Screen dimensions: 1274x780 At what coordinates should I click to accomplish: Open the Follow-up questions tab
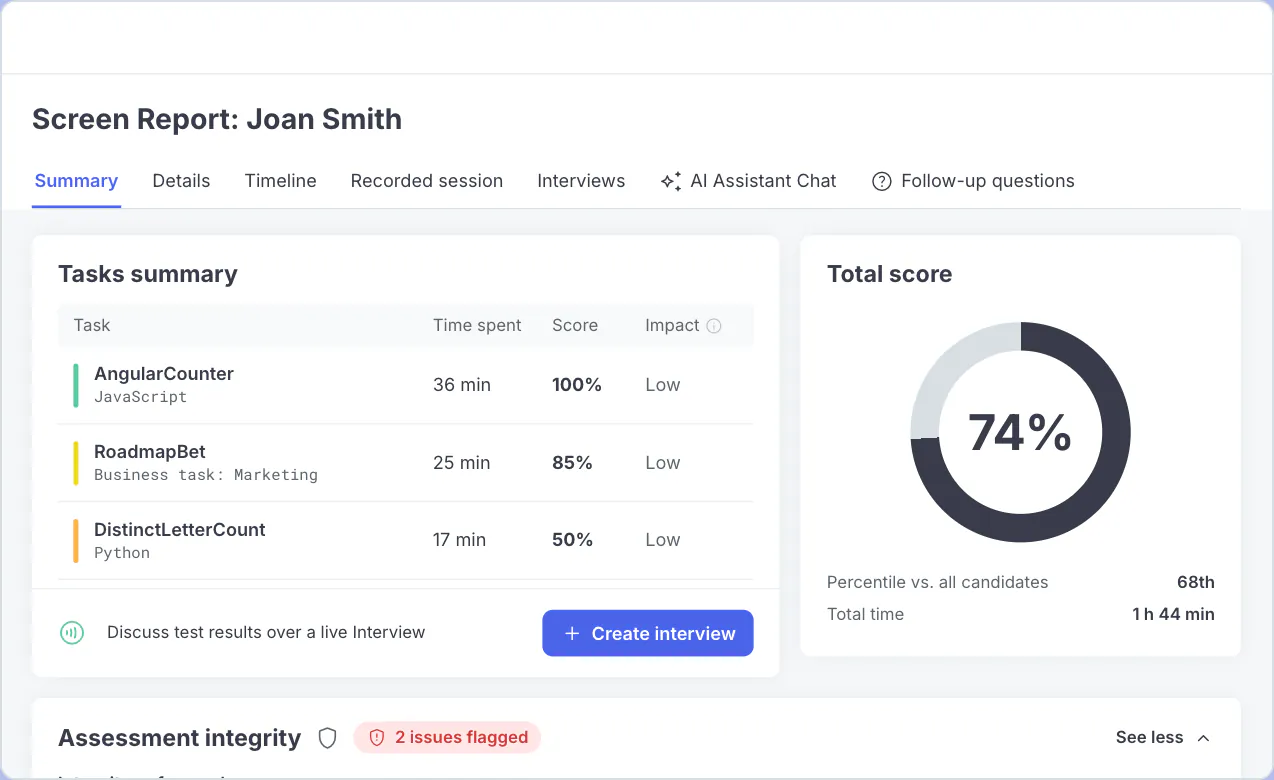(x=973, y=181)
